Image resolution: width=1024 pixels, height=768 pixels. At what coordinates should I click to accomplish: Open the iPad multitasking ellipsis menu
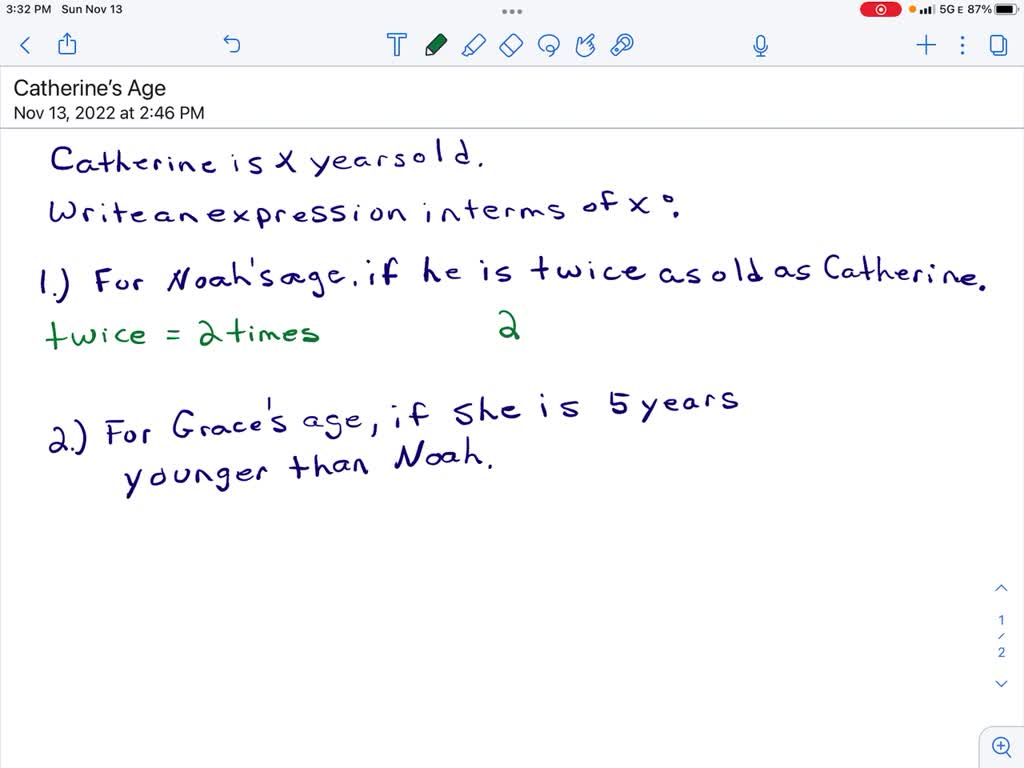pyautogui.click(x=512, y=11)
